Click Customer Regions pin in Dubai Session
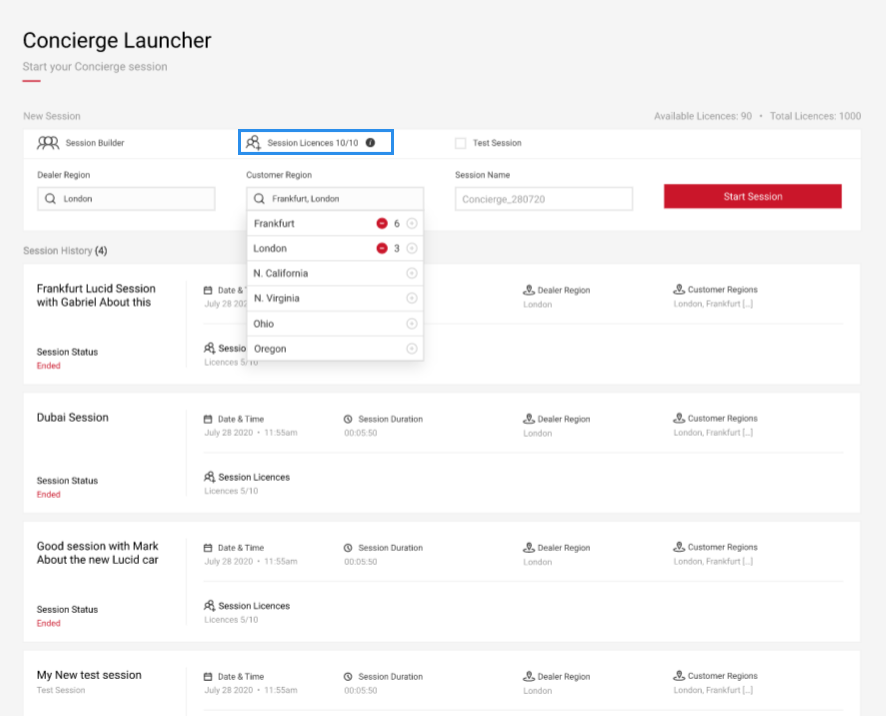This screenshot has height=716, width=886. [x=679, y=418]
